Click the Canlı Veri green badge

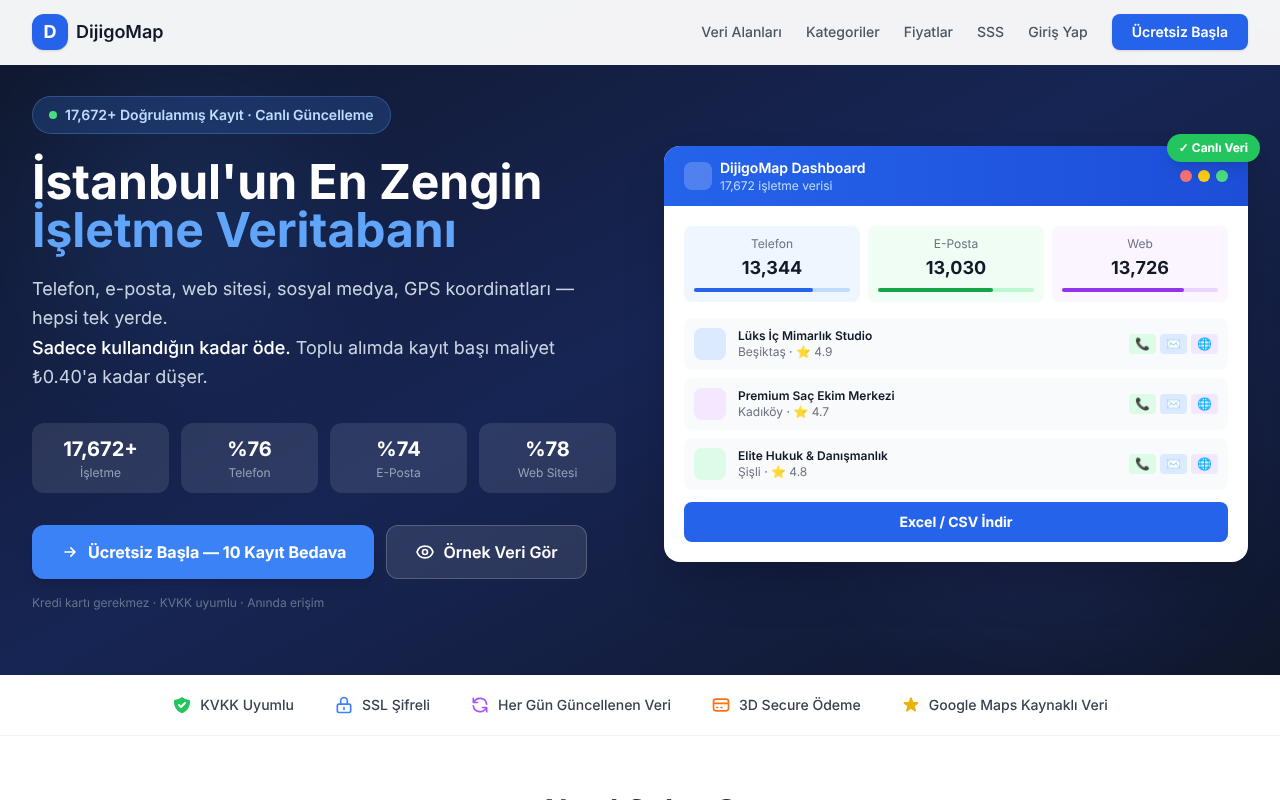(x=1213, y=148)
